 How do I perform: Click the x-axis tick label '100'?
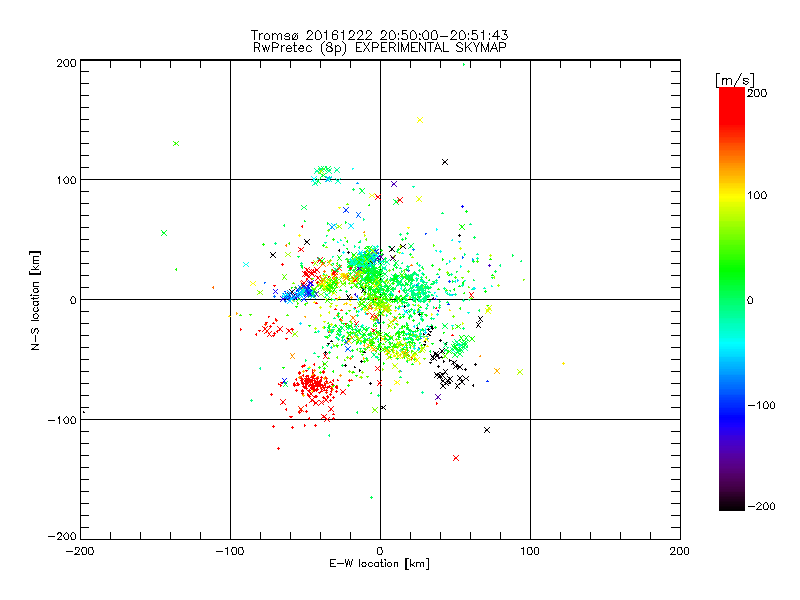(x=530, y=551)
